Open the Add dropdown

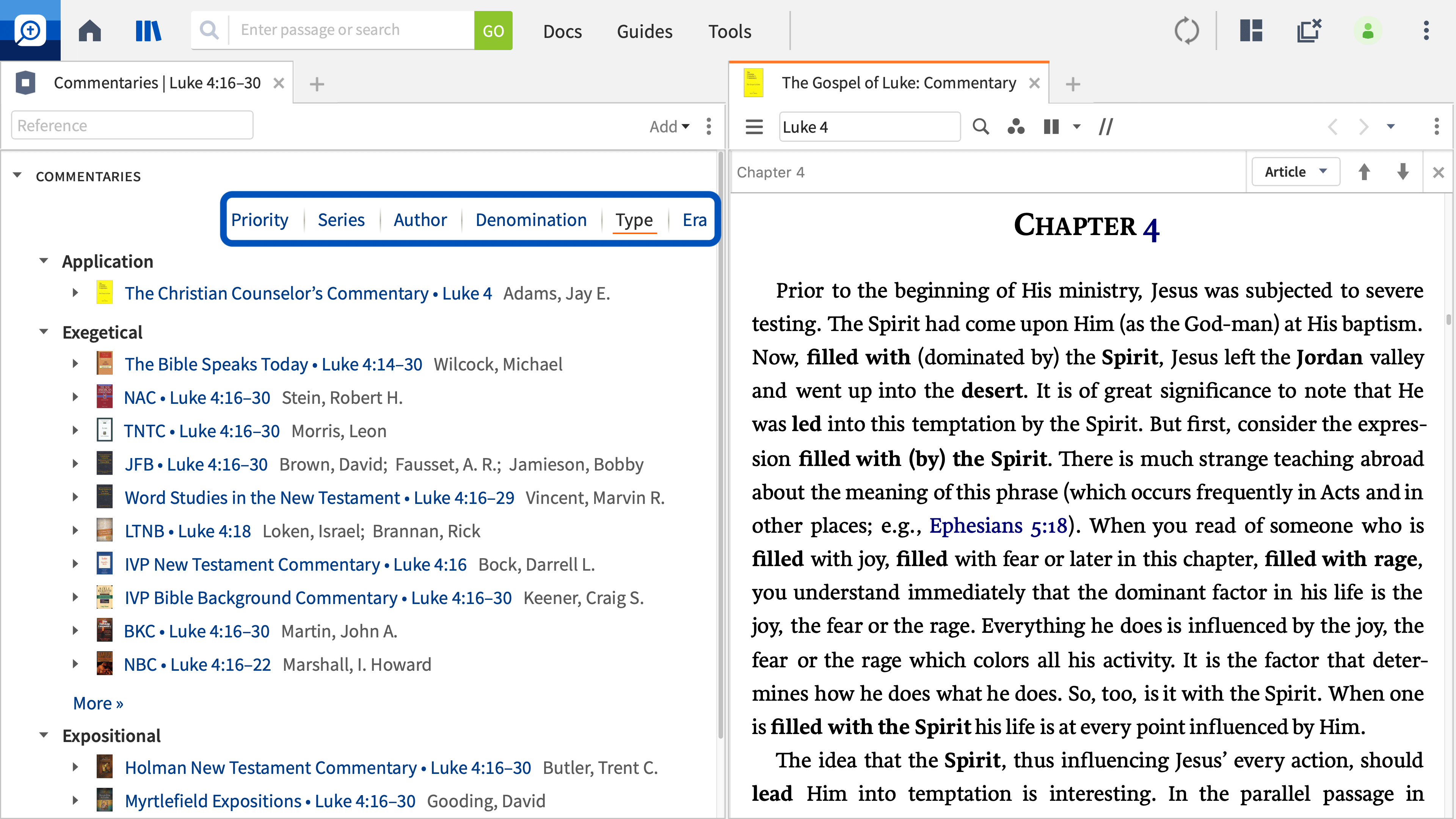pyautogui.click(x=669, y=126)
